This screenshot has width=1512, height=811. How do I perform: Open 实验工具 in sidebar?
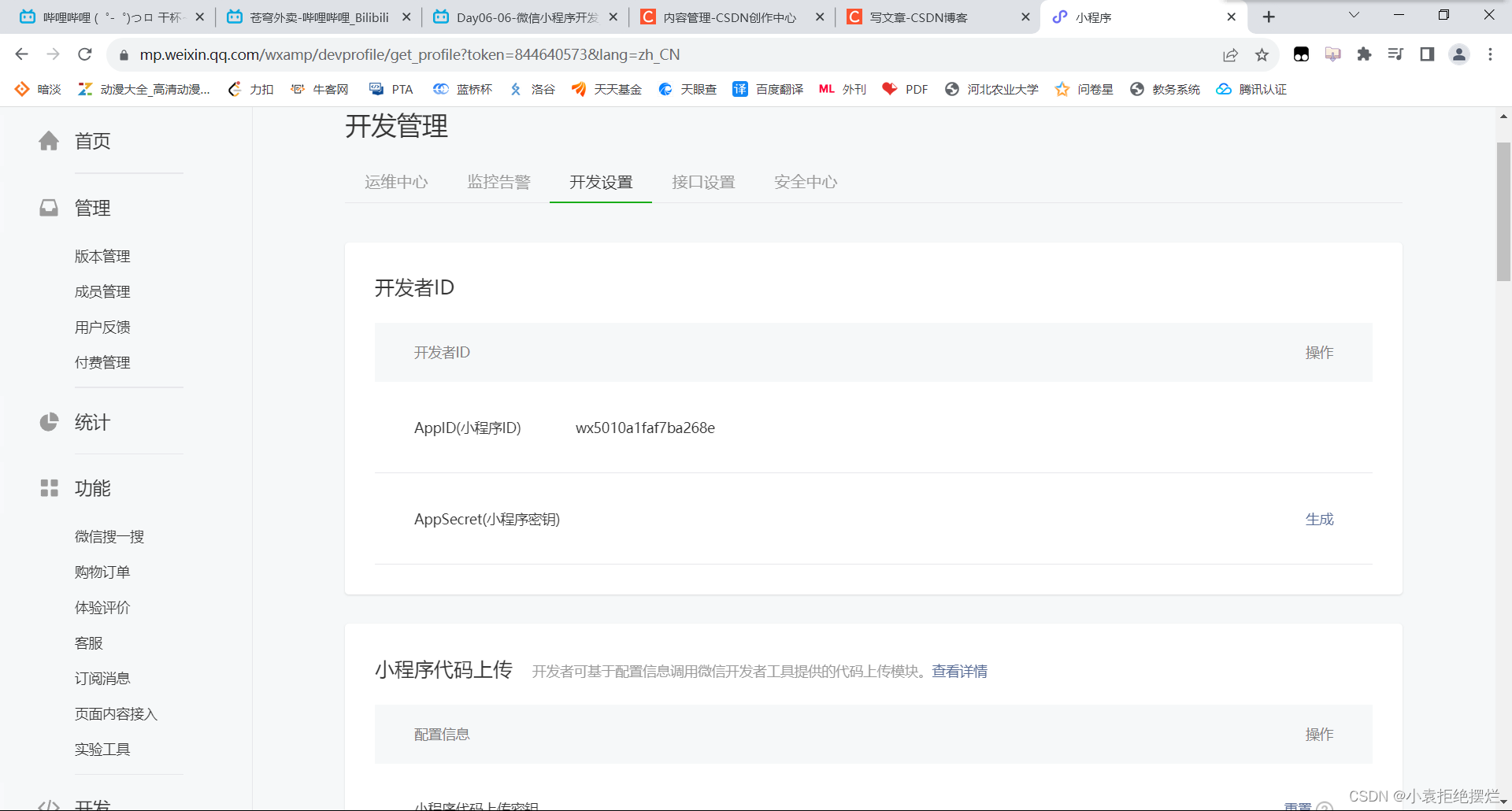[x=102, y=750]
